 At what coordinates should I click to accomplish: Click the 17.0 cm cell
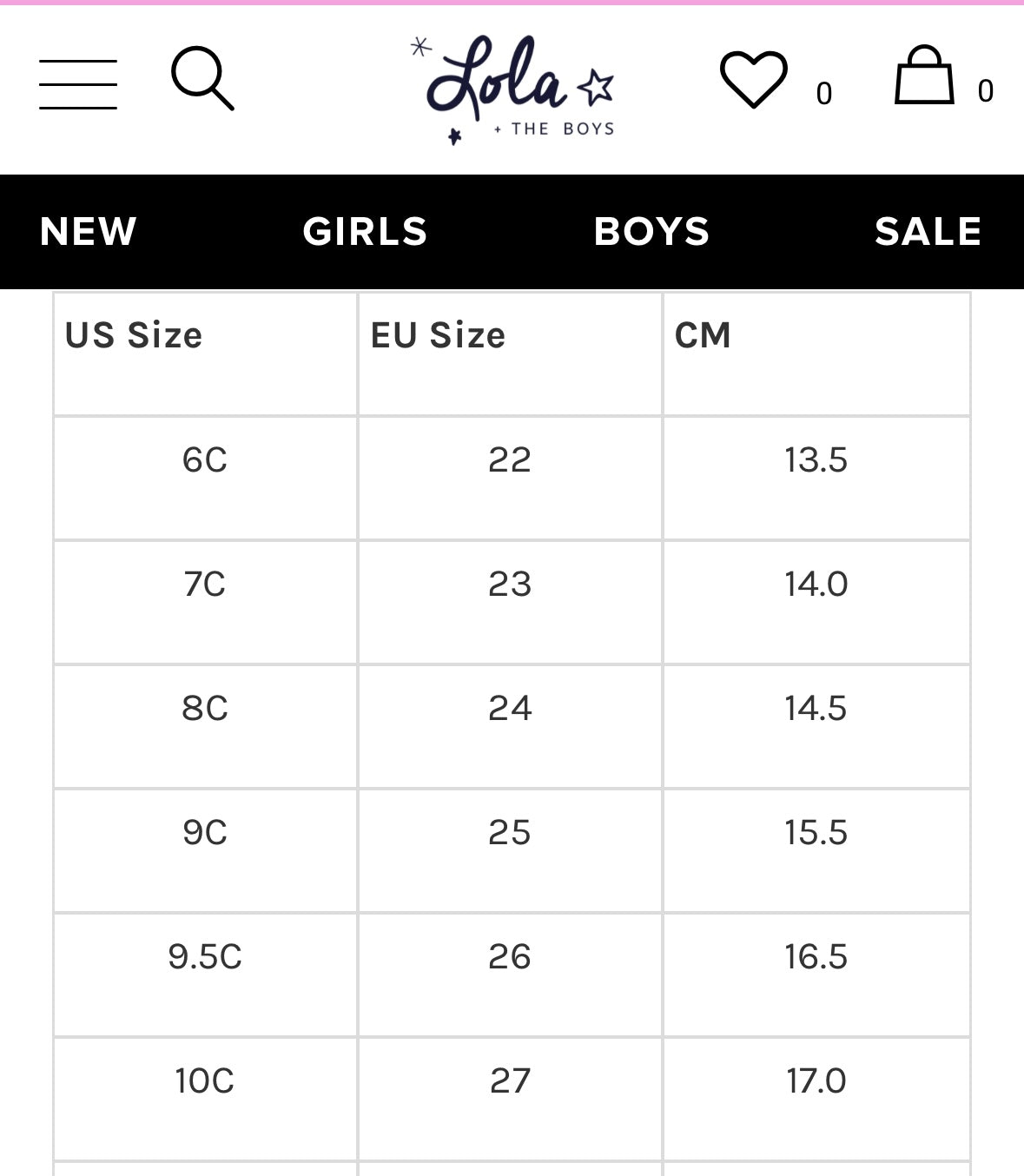tap(816, 1081)
